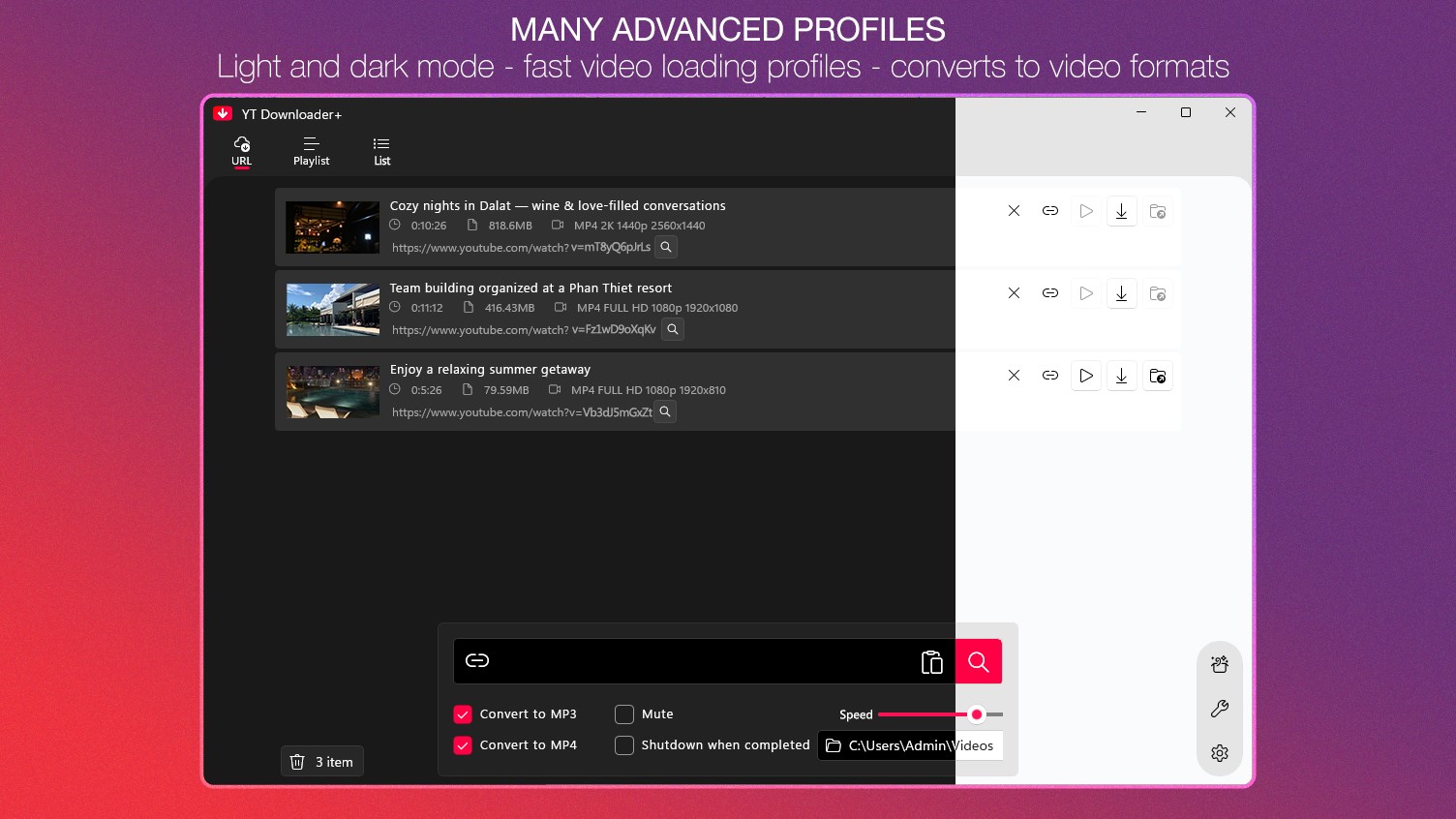
Task: Play the 'Enjoy a relaxing summer getaway' video
Action: [x=1085, y=375]
